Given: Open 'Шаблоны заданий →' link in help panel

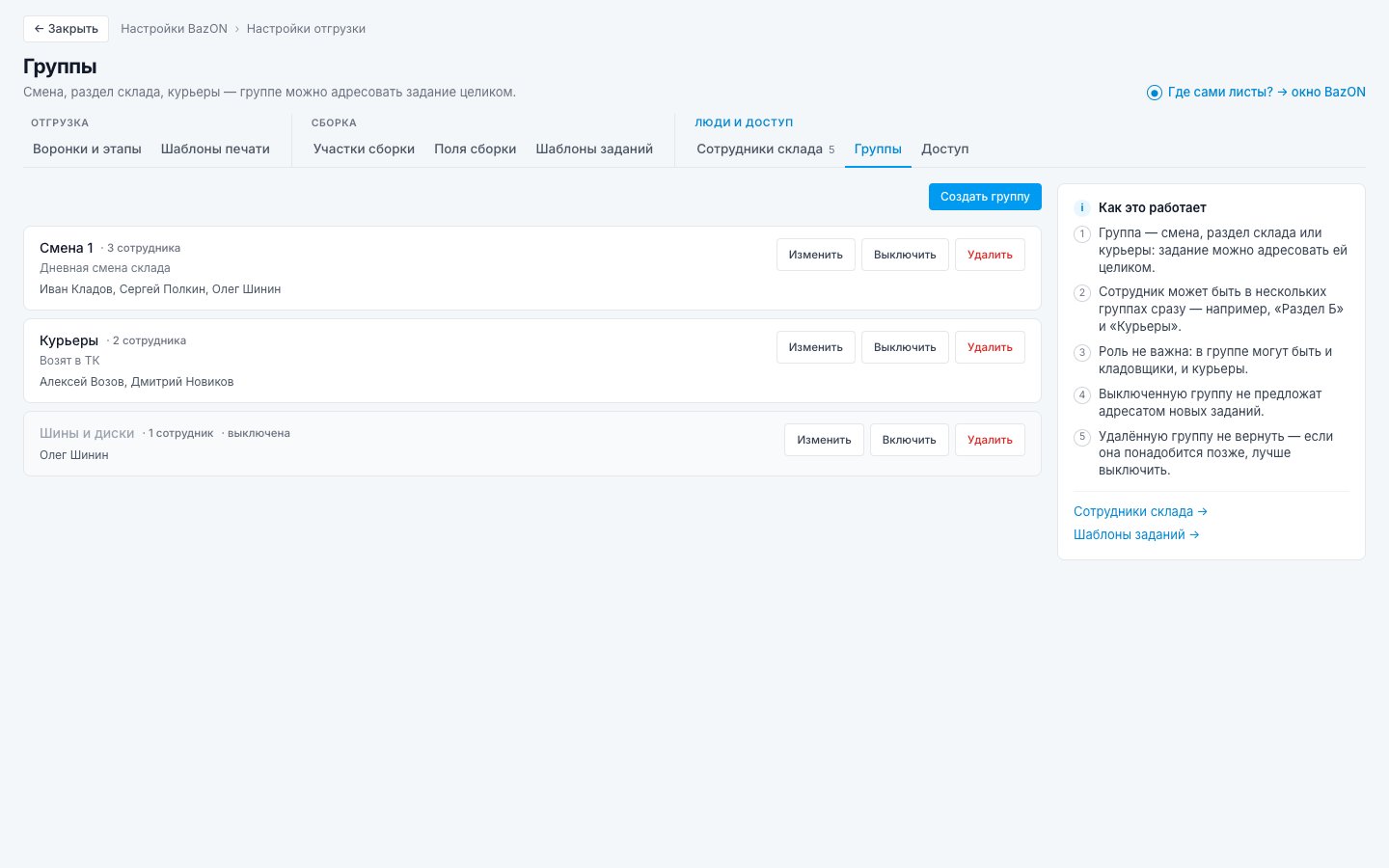Looking at the screenshot, I should pos(1136,534).
